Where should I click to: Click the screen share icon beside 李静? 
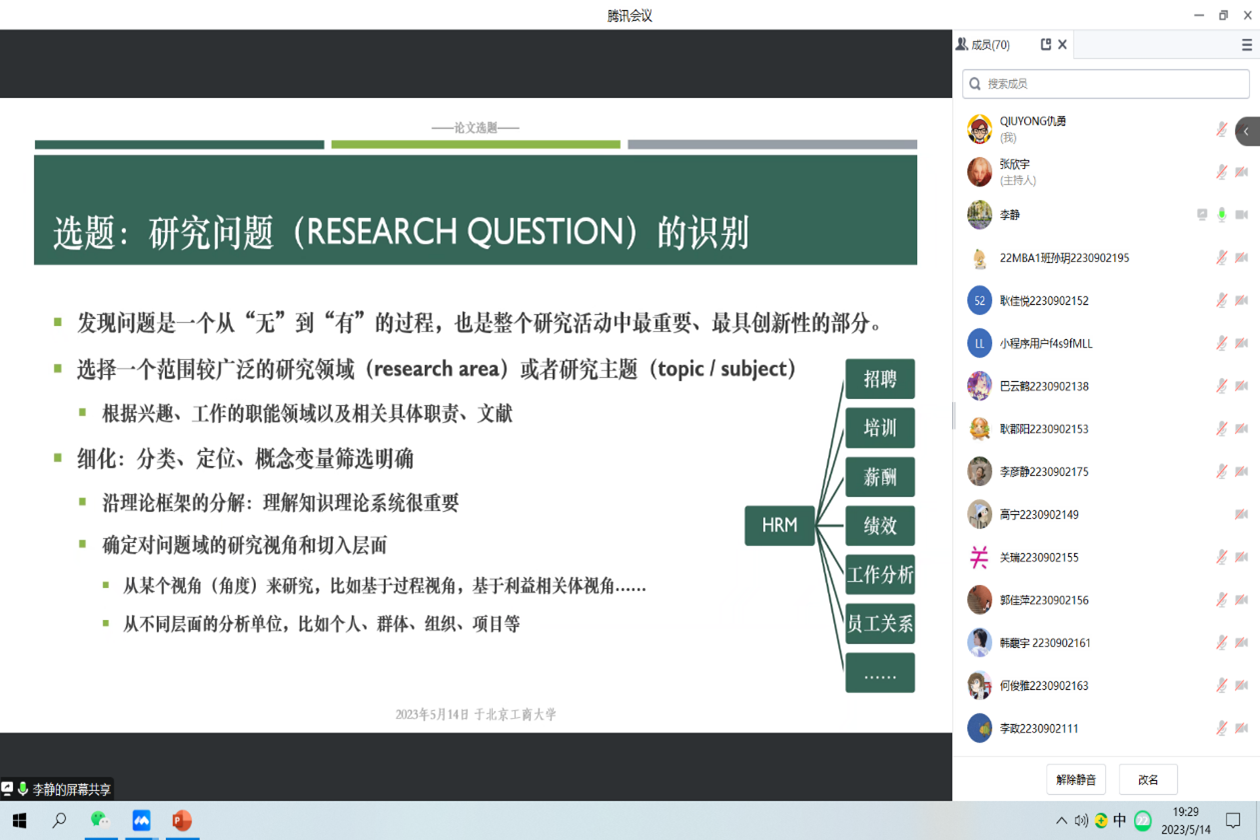[1202, 215]
